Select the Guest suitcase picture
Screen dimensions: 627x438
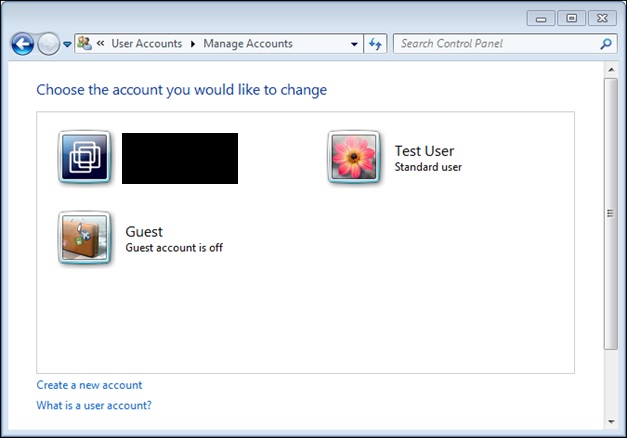point(84,238)
